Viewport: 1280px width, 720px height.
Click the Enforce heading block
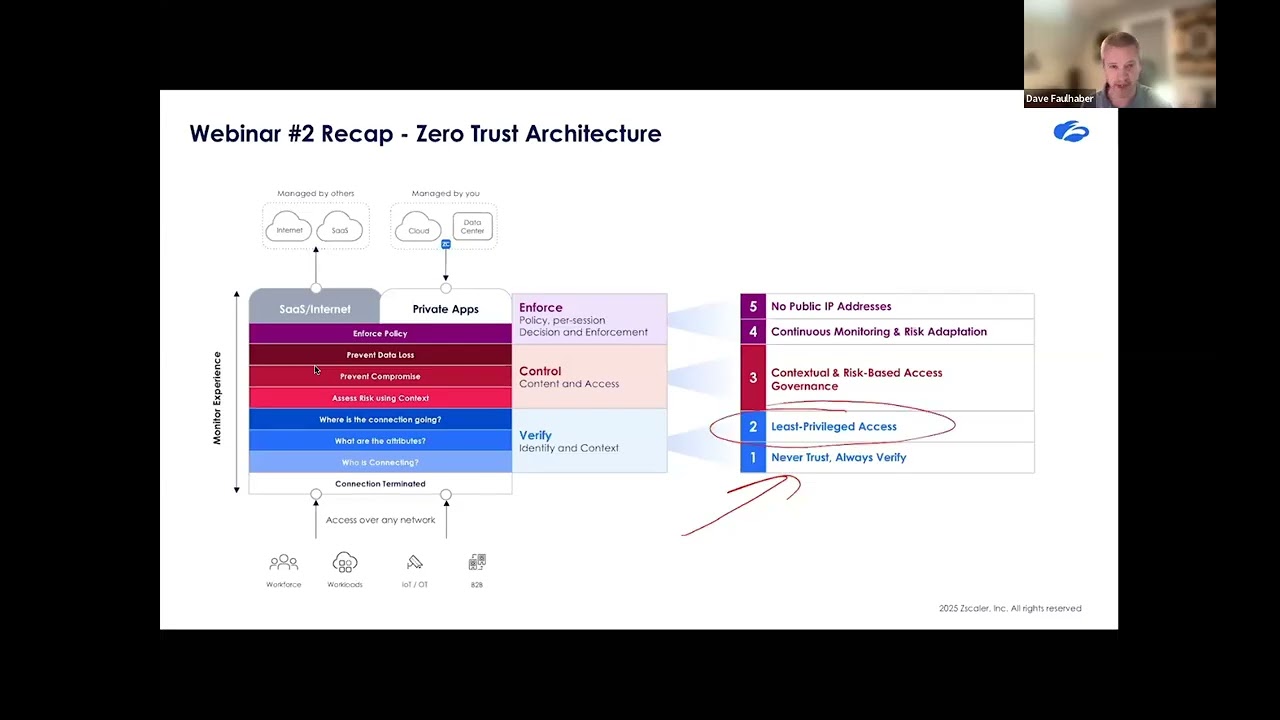point(589,319)
